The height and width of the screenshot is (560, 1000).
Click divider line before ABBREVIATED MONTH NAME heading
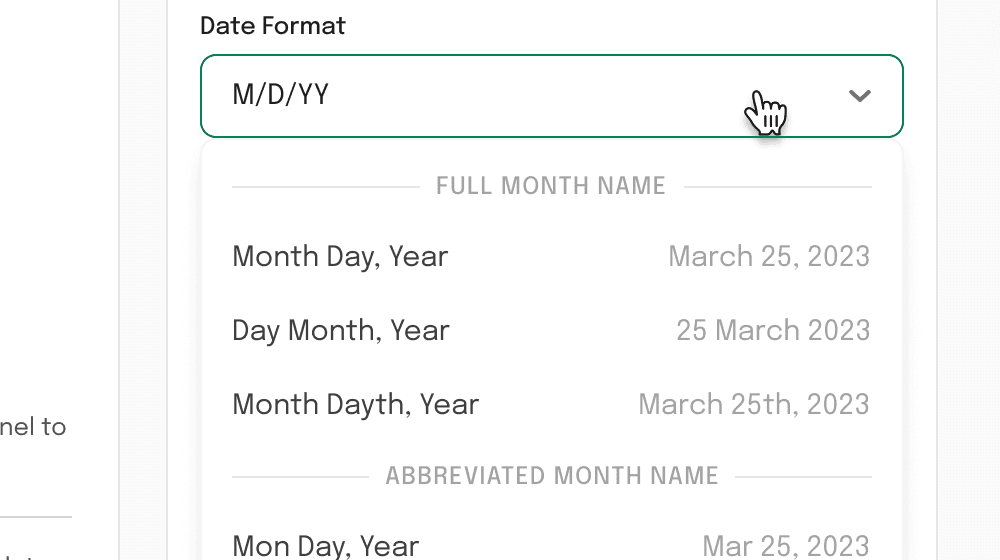click(x=300, y=476)
